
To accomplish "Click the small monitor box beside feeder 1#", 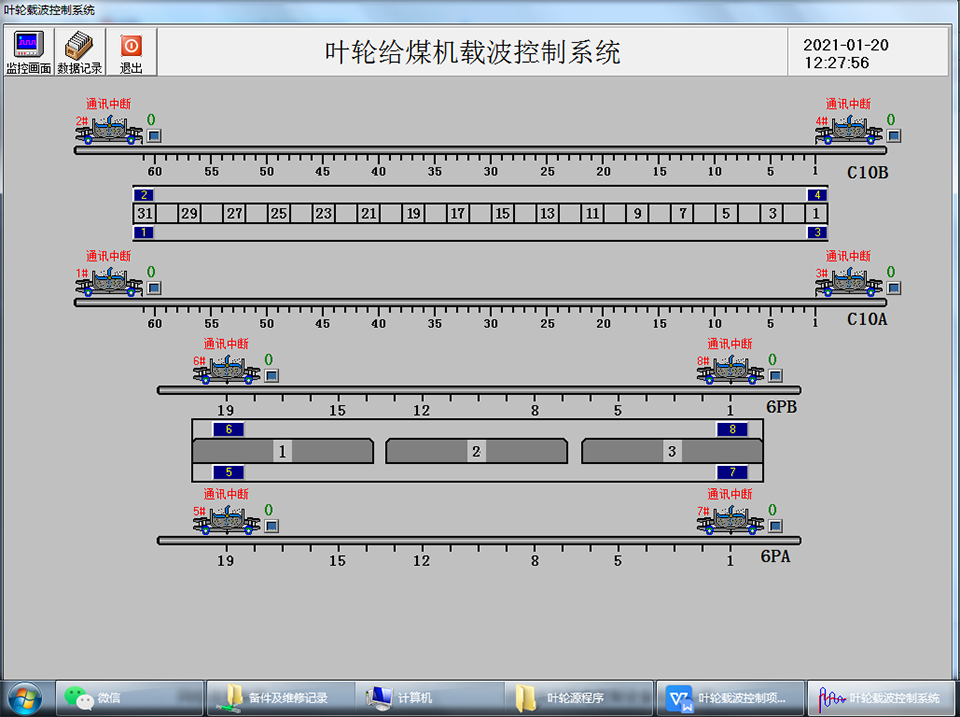I will click(x=154, y=287).
